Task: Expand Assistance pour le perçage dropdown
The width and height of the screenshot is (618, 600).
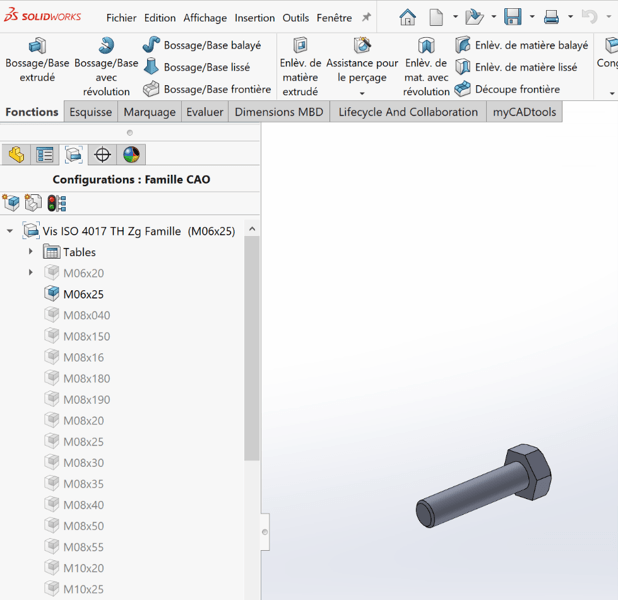Action: [x=362, y=93]
